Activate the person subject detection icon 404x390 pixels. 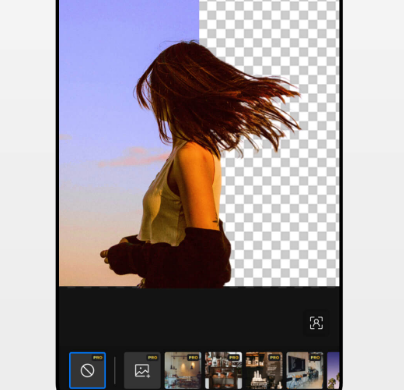[316, 323]
